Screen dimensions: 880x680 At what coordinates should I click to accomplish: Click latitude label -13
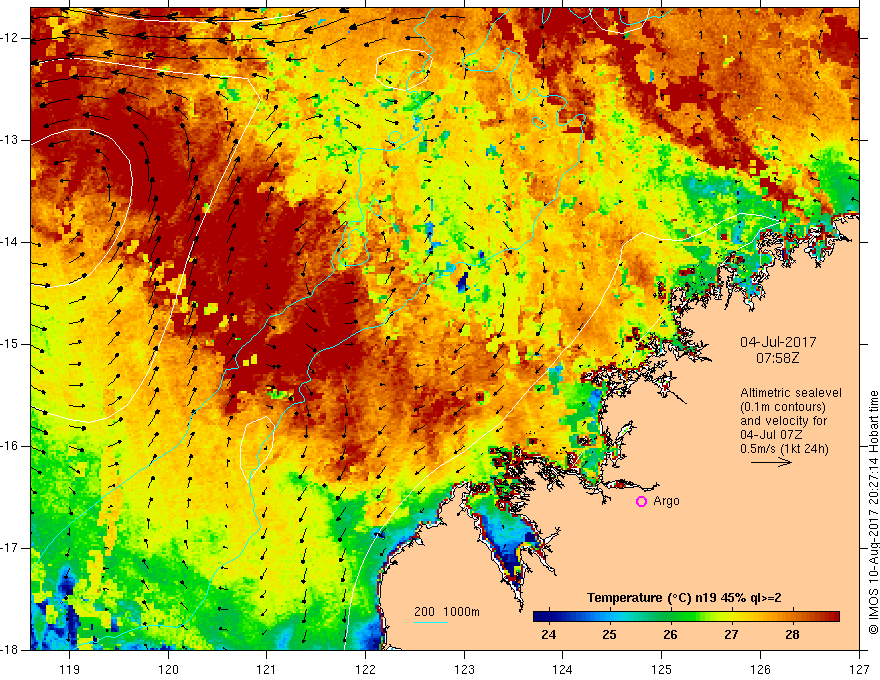tap(10, 140)
